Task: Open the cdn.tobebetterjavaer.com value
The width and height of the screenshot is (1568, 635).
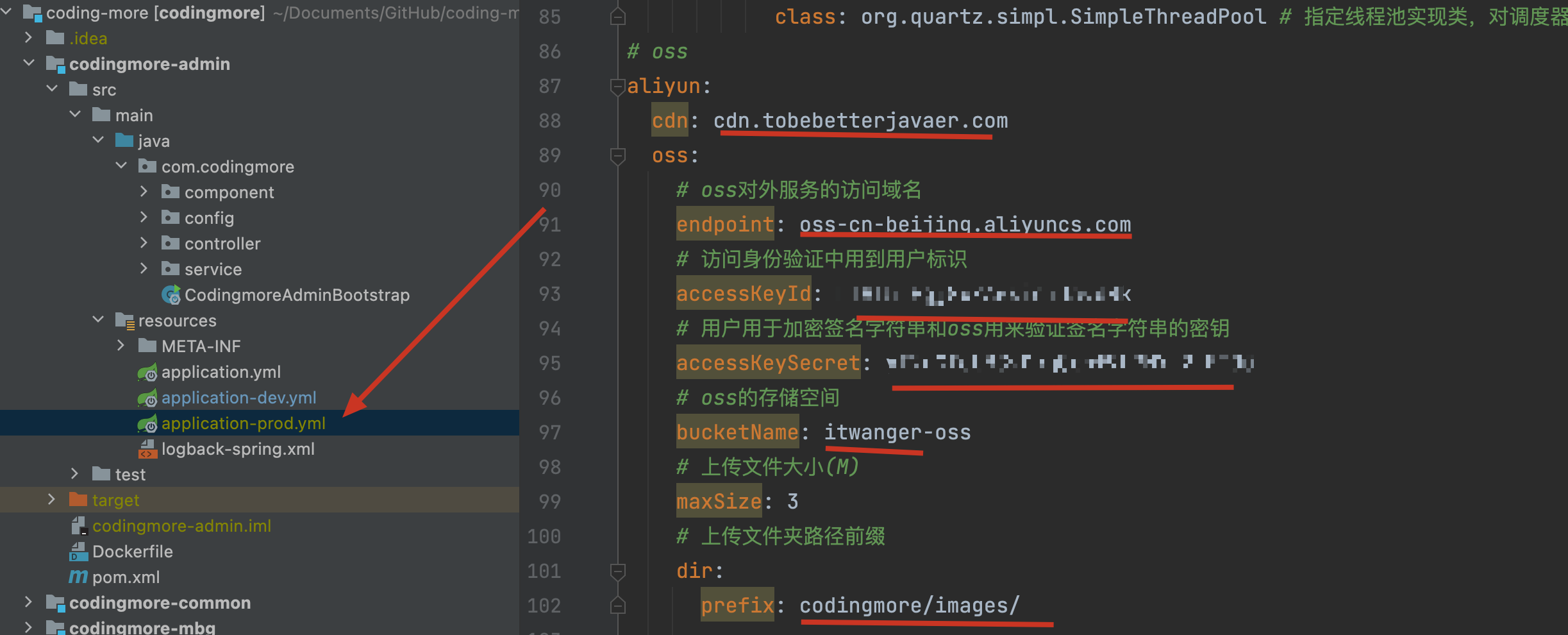Action: 860,121
